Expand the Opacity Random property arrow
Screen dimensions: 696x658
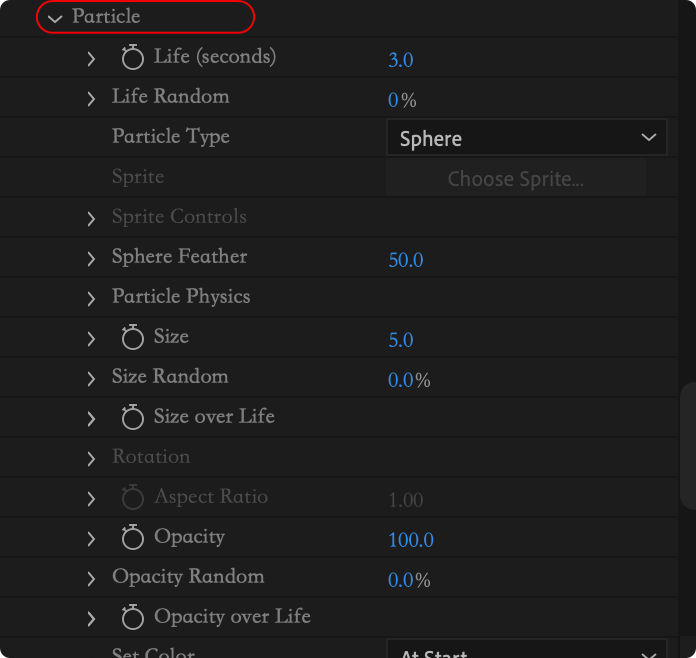click(x=91, y=579)
